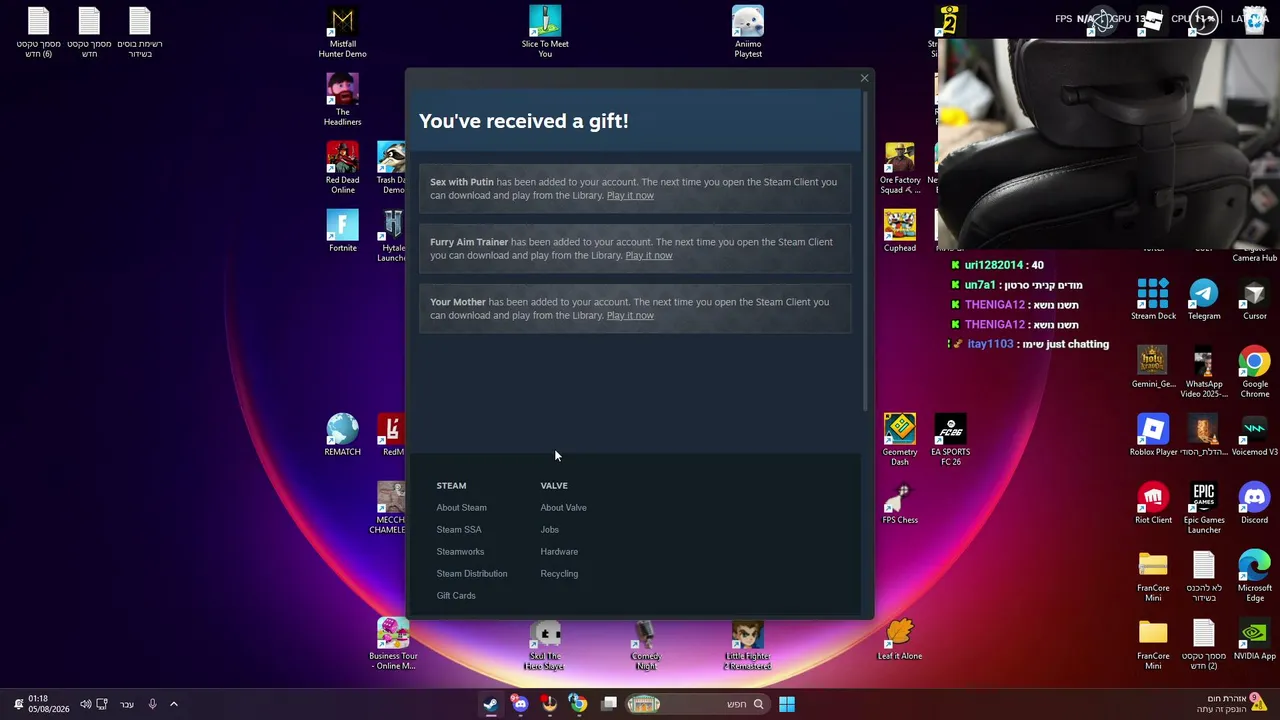Open the Gift Cards footer link
The image size is (1280, 720).
456,596
